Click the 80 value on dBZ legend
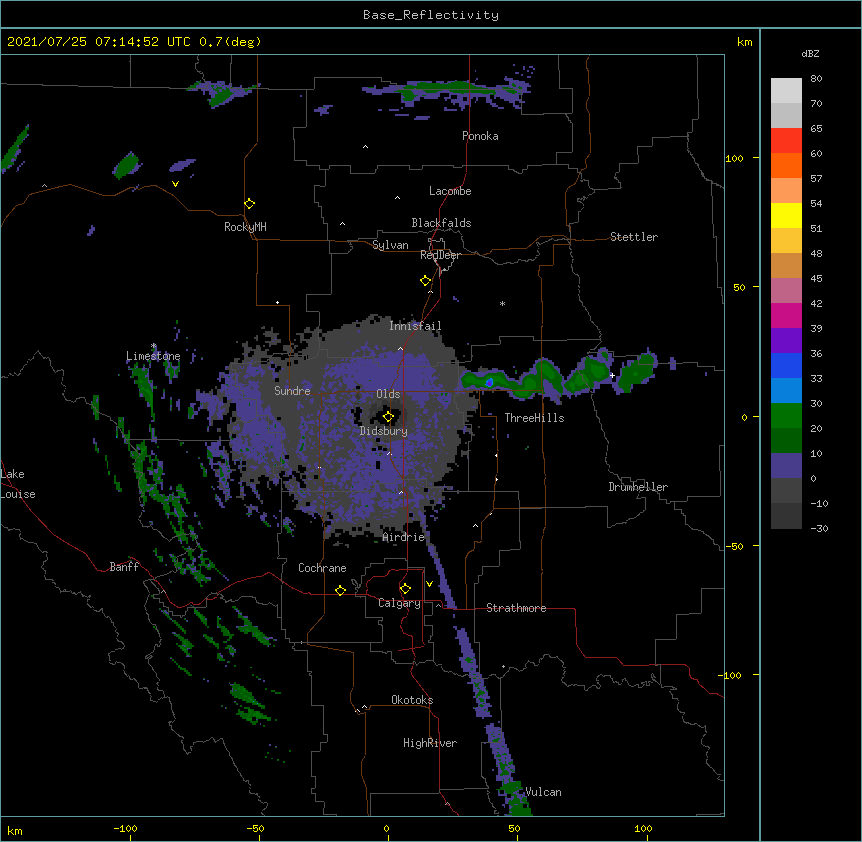Image resolution: width=862 pixels, height=842 pixels. click(x=816, y=79)
